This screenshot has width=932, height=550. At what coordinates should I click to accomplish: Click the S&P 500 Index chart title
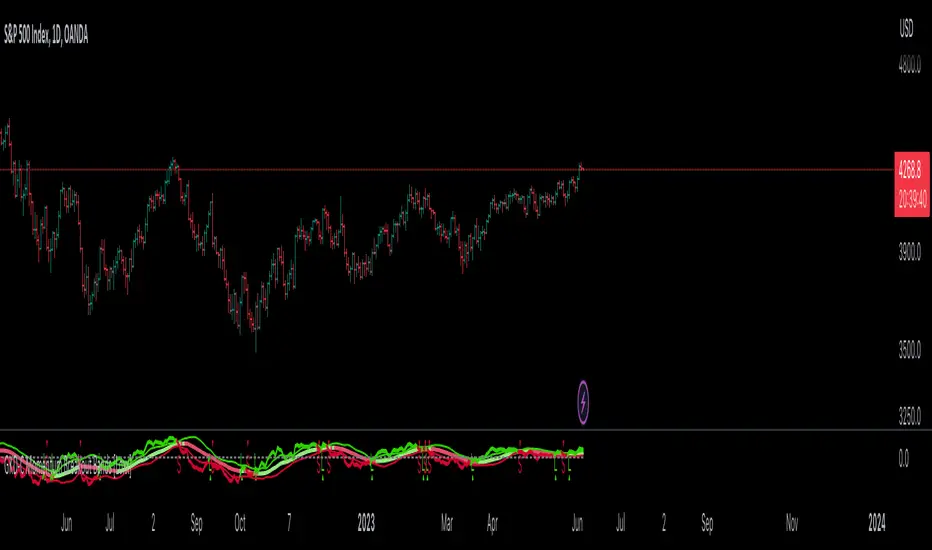click(46, 35)
